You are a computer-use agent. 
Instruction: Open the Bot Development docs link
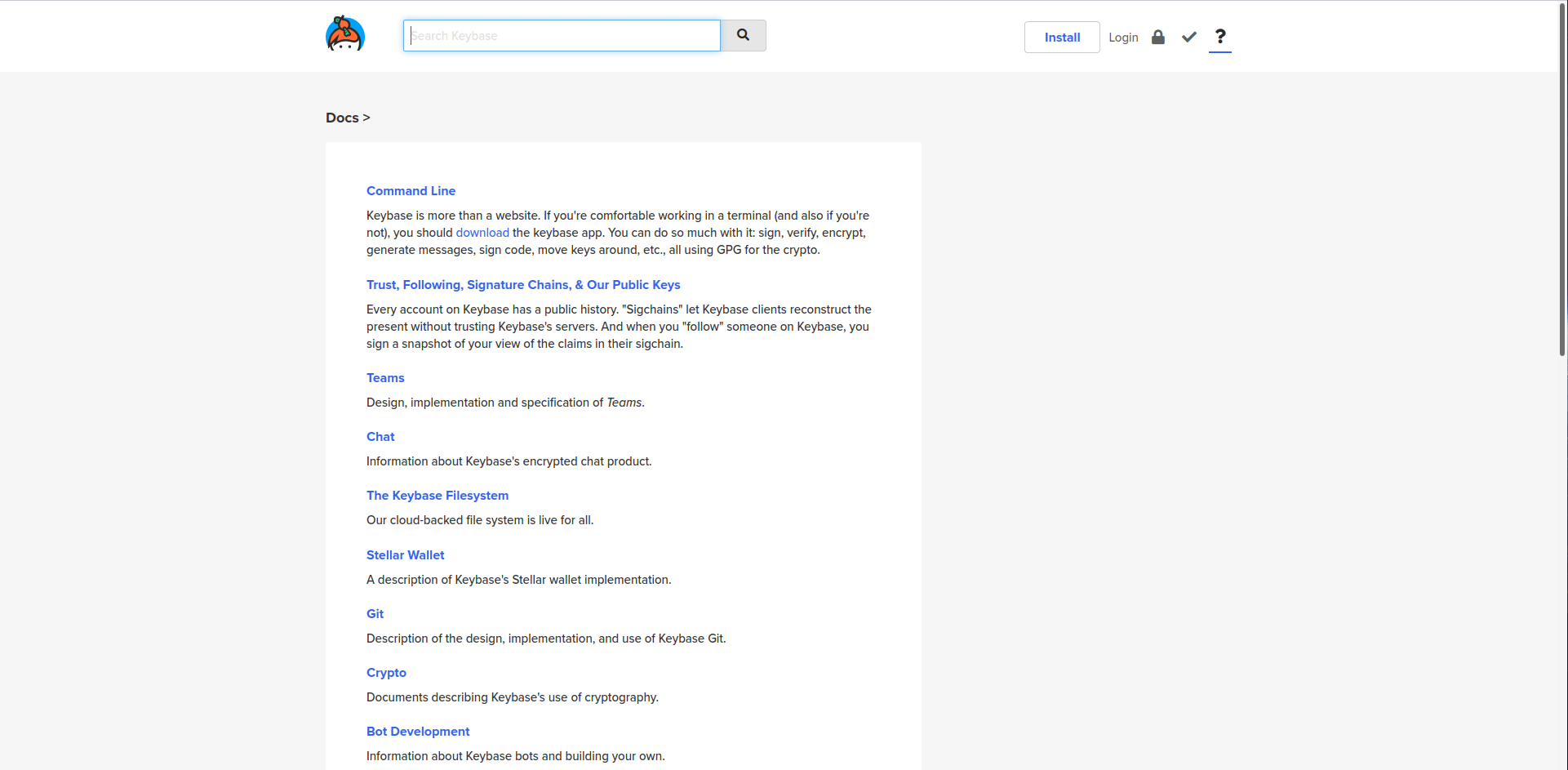pyautogui.click(x=418, y=732)
